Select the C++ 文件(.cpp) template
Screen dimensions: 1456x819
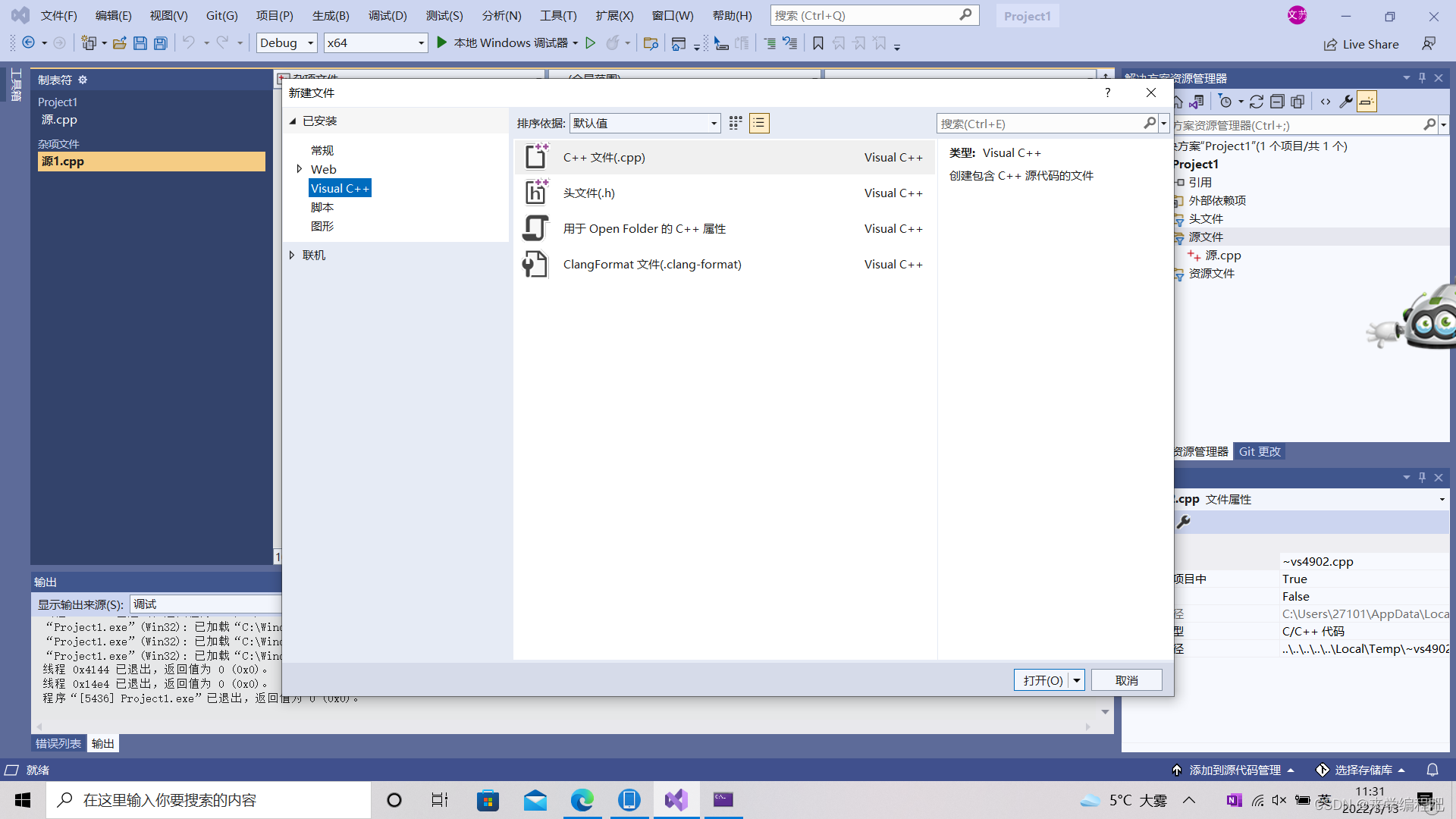[604, 158]
